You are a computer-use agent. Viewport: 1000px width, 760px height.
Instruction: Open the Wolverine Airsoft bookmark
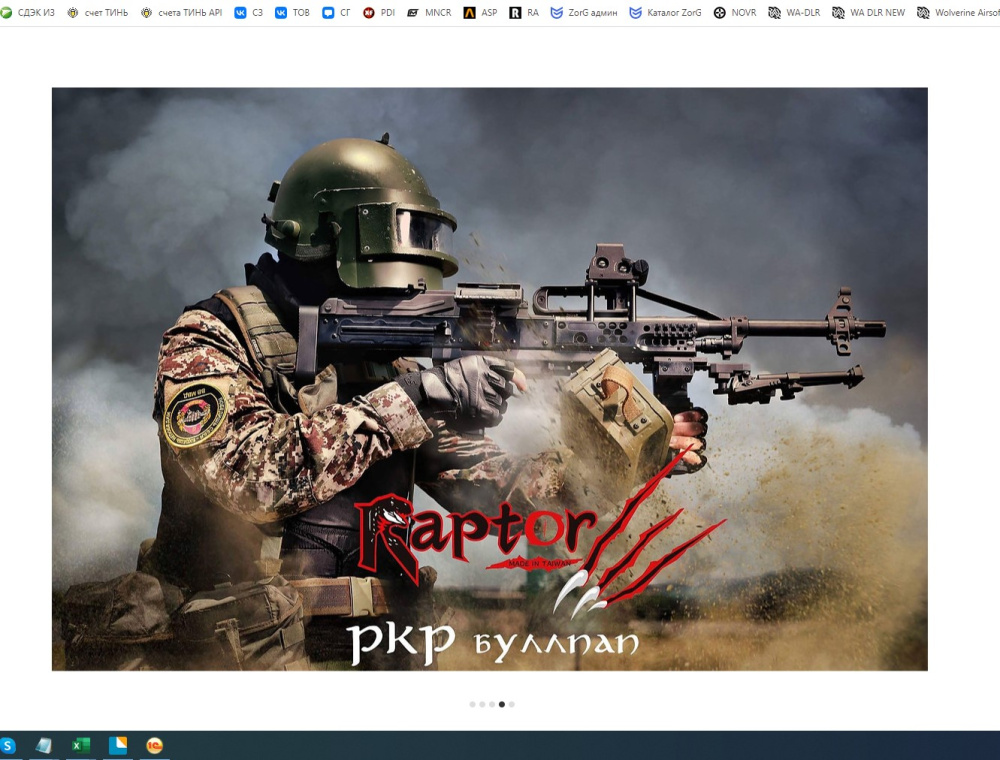[x=958, y=13]
